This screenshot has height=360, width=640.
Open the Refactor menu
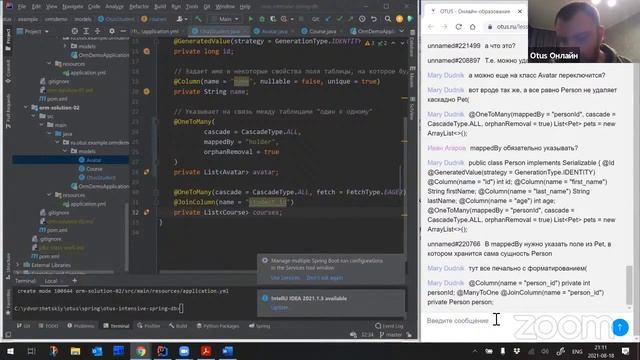click(139, 7)
